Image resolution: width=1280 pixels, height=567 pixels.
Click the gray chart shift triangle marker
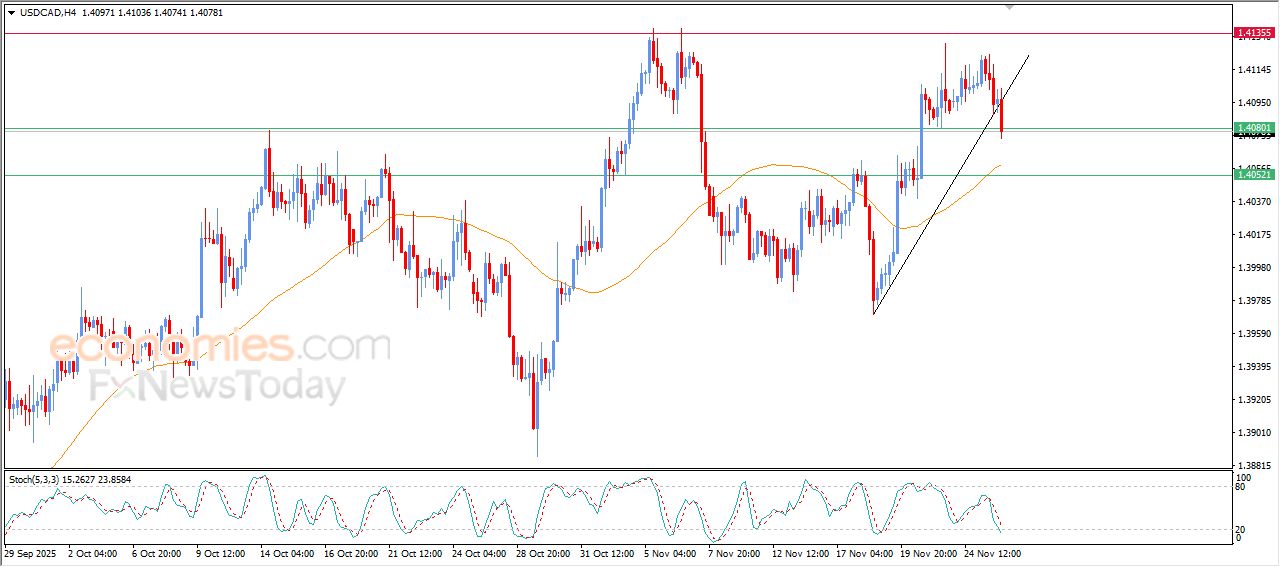pyautogui.click(x=1011, y=6)
